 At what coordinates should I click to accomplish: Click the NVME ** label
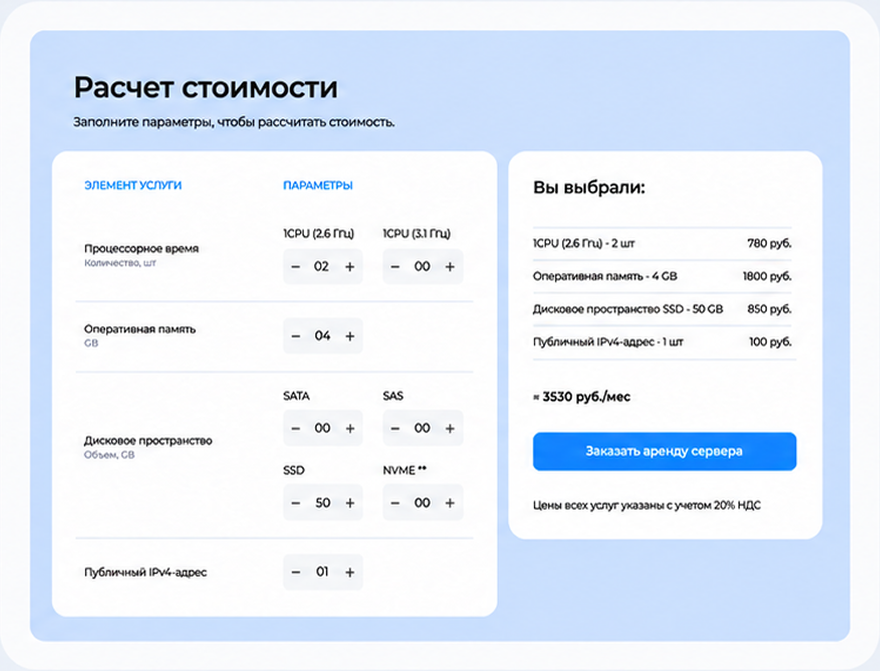click(x=405, y=470)
